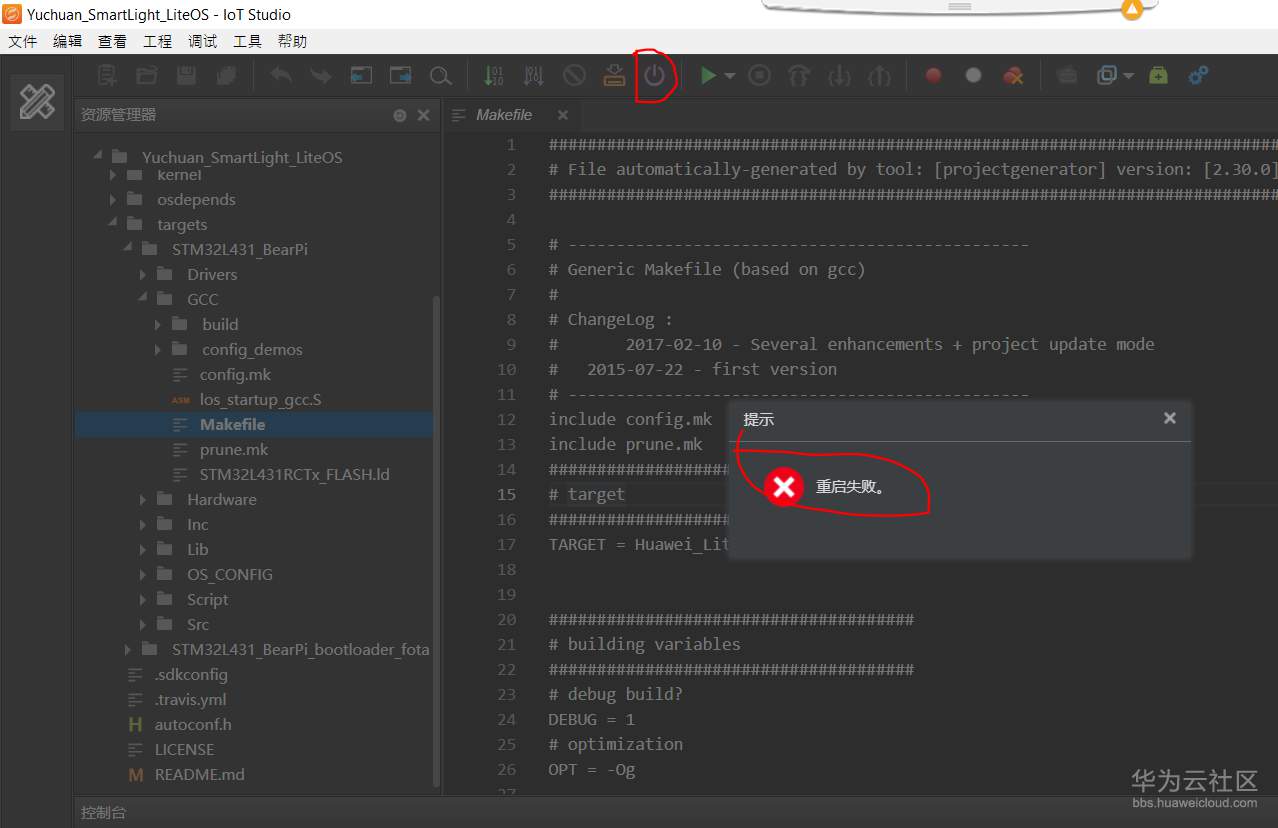Collapse the GCC folder arrow
The height and width of the screenshot is (828, 1278).
(x=142, y=299)
